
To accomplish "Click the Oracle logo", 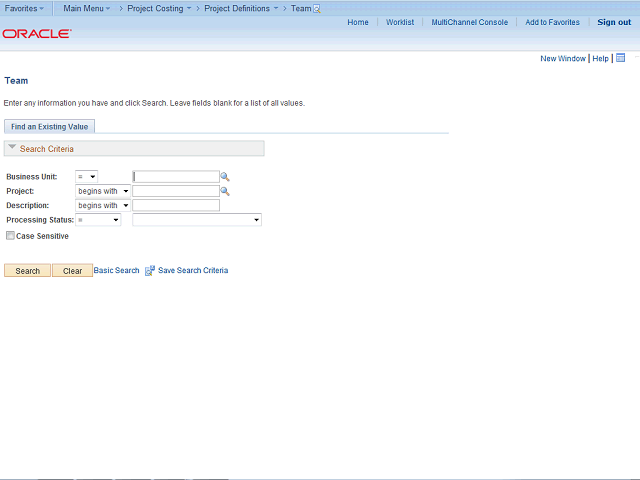I will tap(37, 33).
